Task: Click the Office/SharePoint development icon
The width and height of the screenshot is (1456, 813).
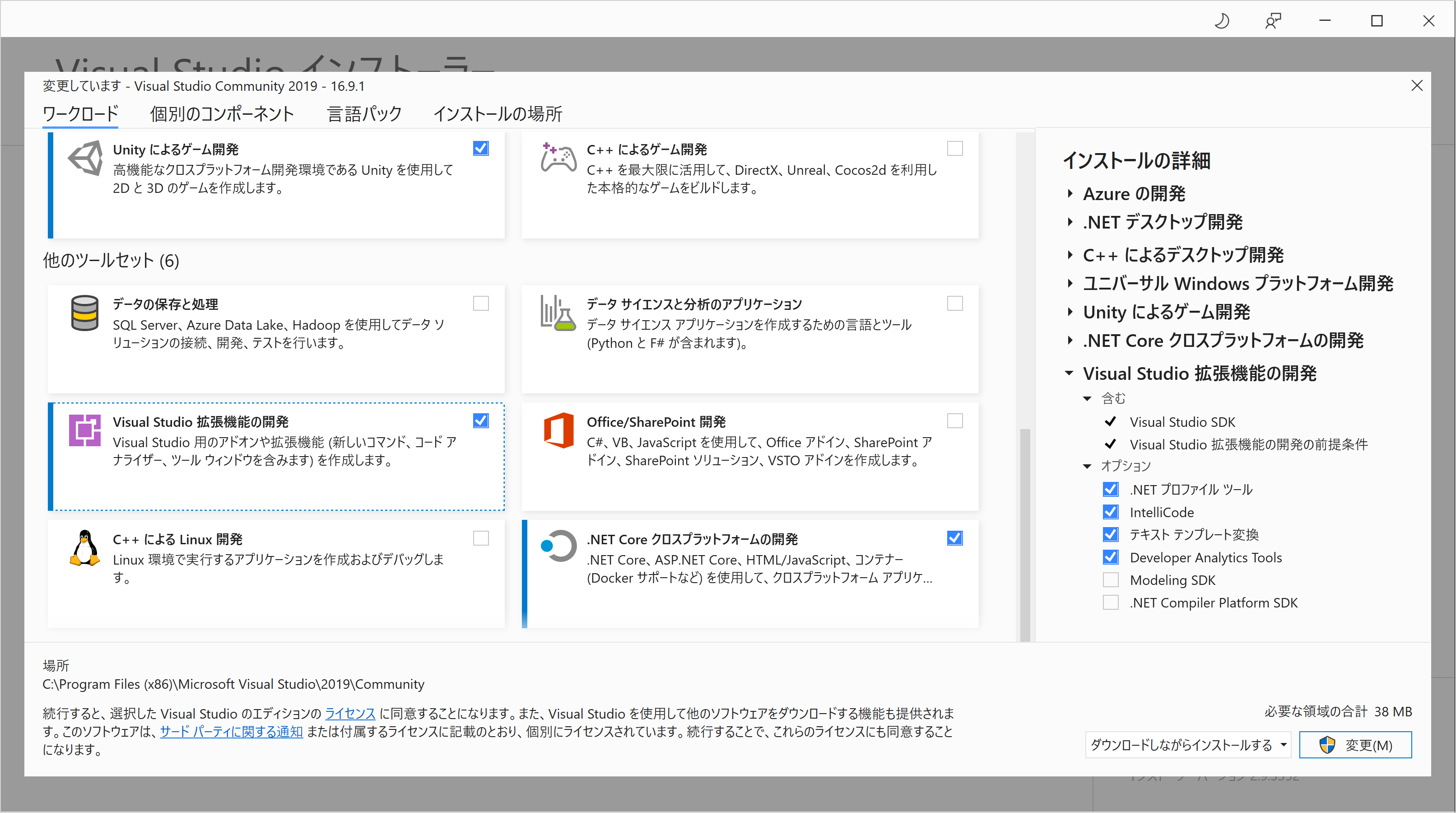Action: pyautogui.click(x=558, y=430)
